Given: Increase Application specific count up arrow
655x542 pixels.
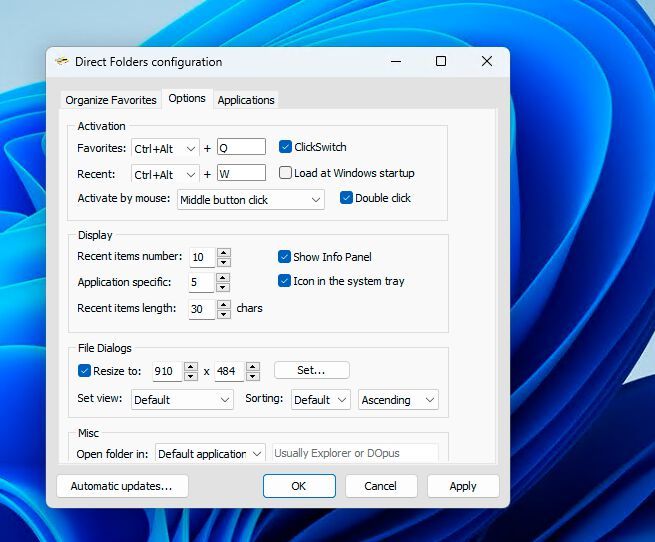Looking at the screenshot, I should pyautogui.click(x=223, y=277).
